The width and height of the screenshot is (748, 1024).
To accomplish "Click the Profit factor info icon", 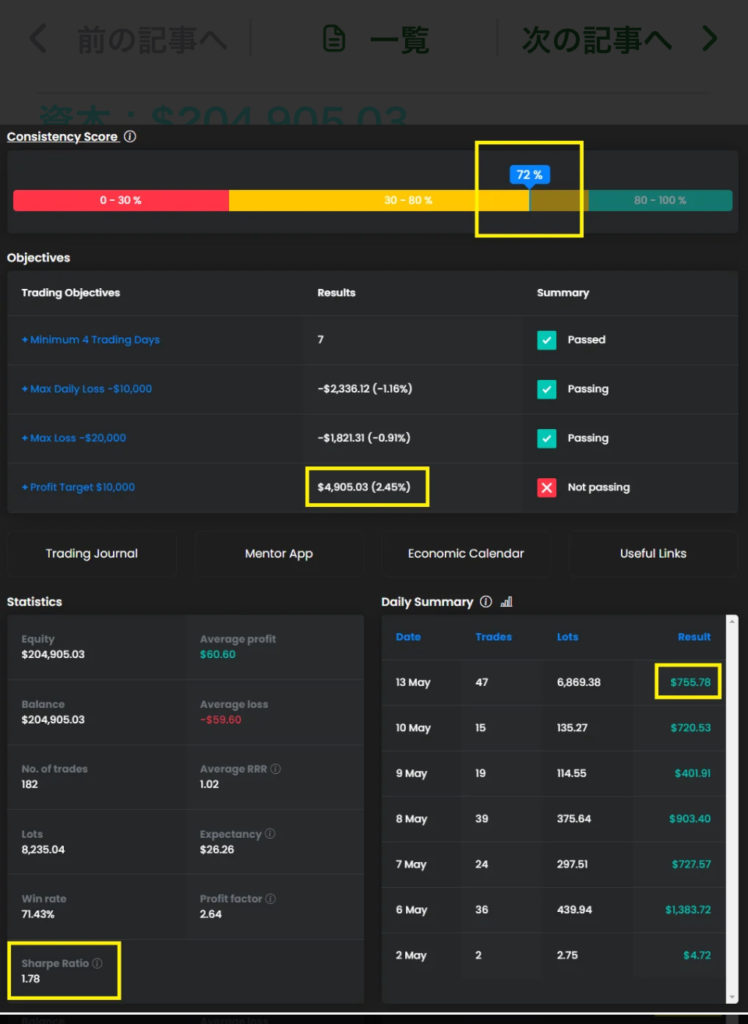I will (x=270, y=899).
